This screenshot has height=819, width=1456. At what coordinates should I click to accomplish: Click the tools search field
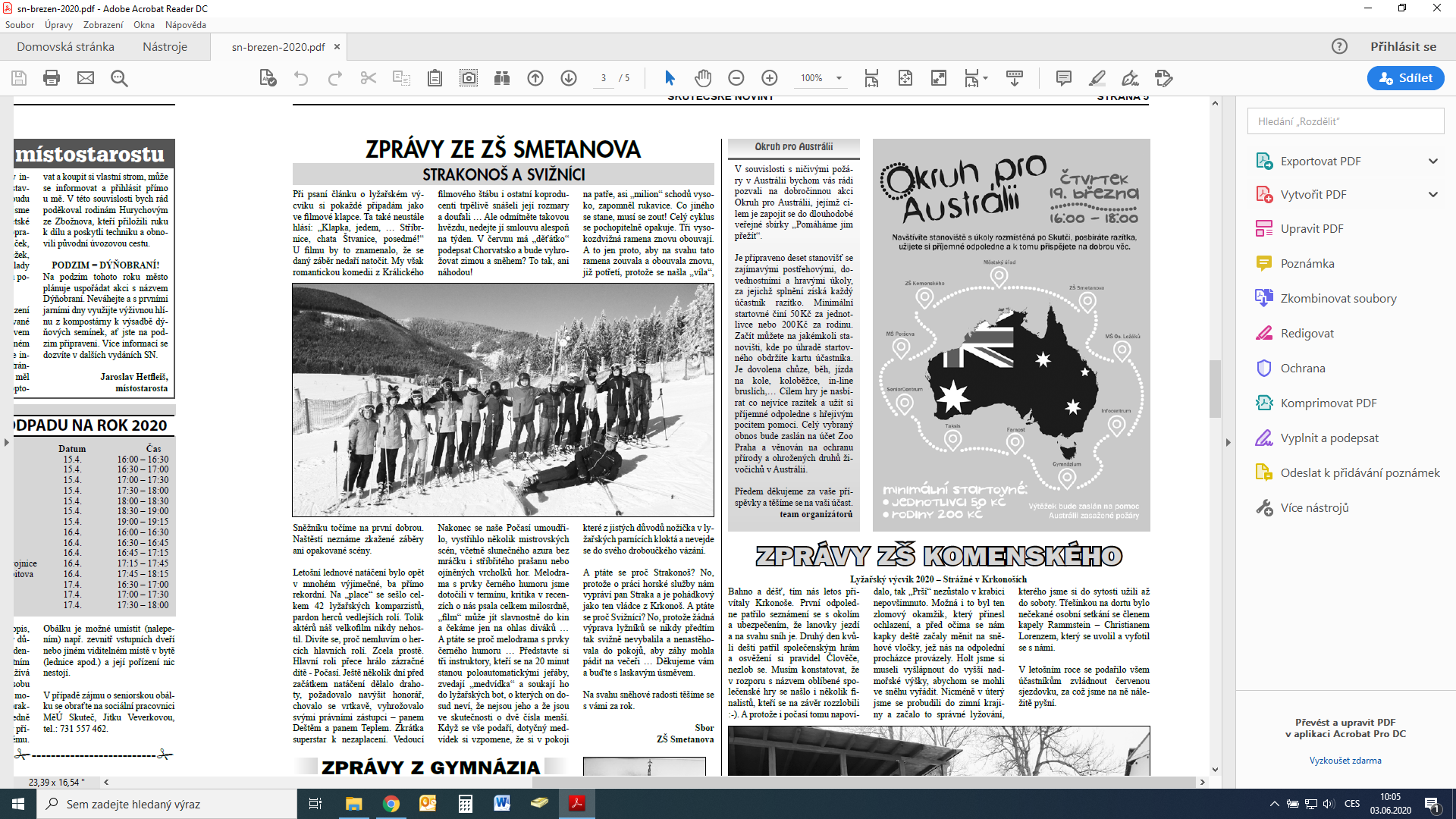tap(1345, 121)
